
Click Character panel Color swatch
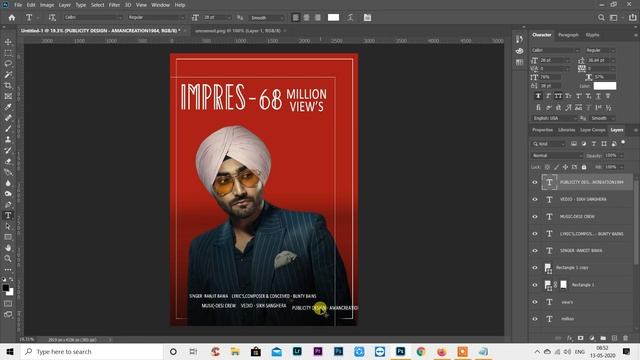(x=604, y=86)
